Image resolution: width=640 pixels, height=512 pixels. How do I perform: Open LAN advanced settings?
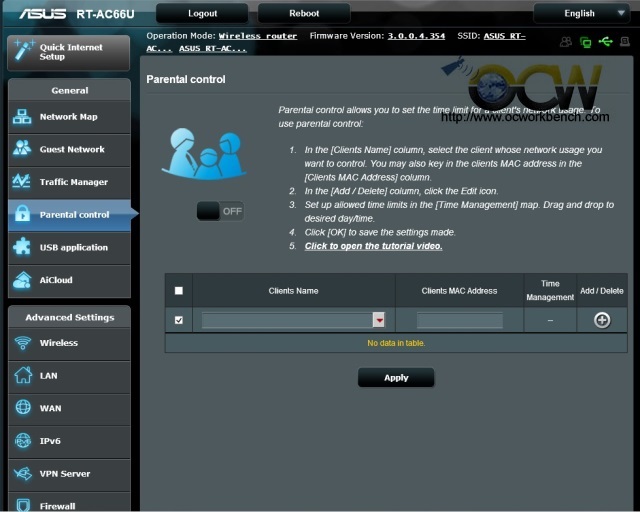[69, 376]
